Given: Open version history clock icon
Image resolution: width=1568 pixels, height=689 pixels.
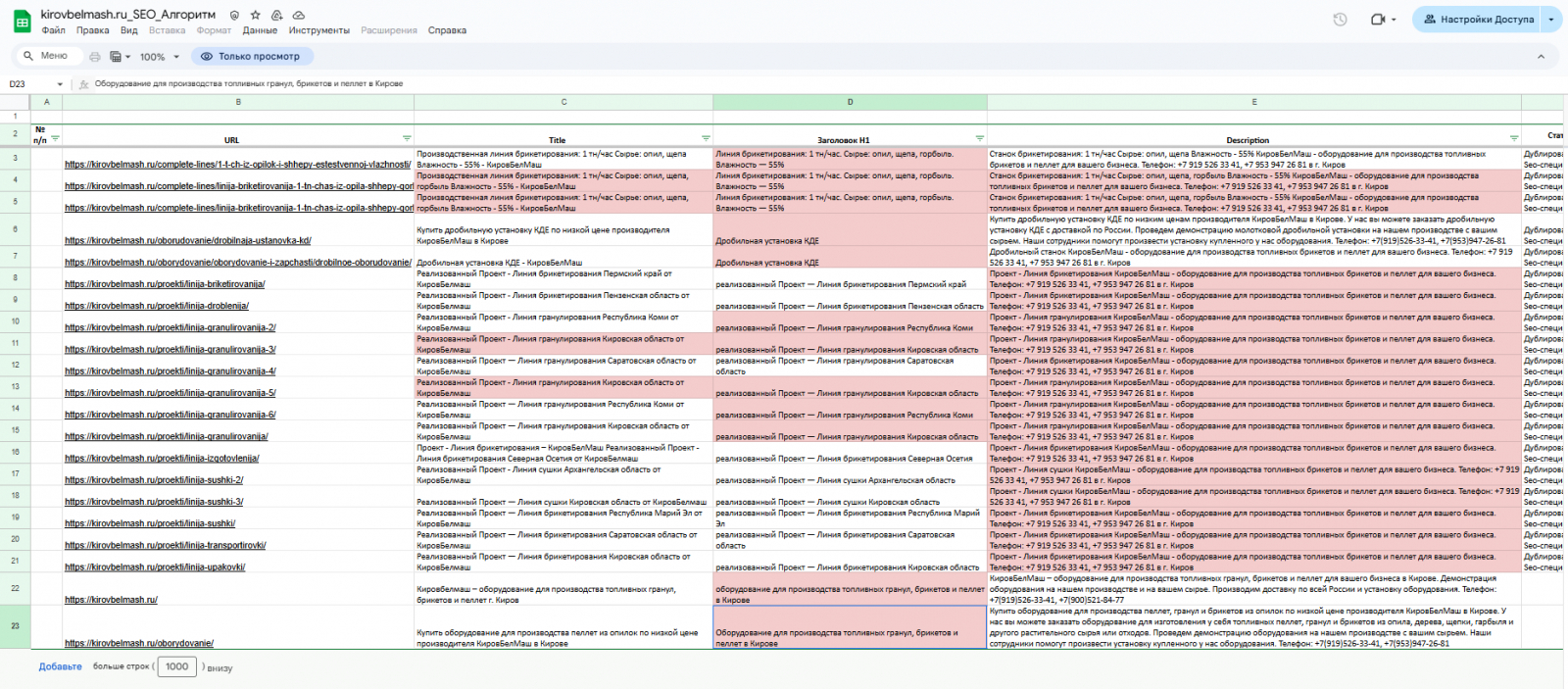Looking at the screenshot, I should point(1340,20).
